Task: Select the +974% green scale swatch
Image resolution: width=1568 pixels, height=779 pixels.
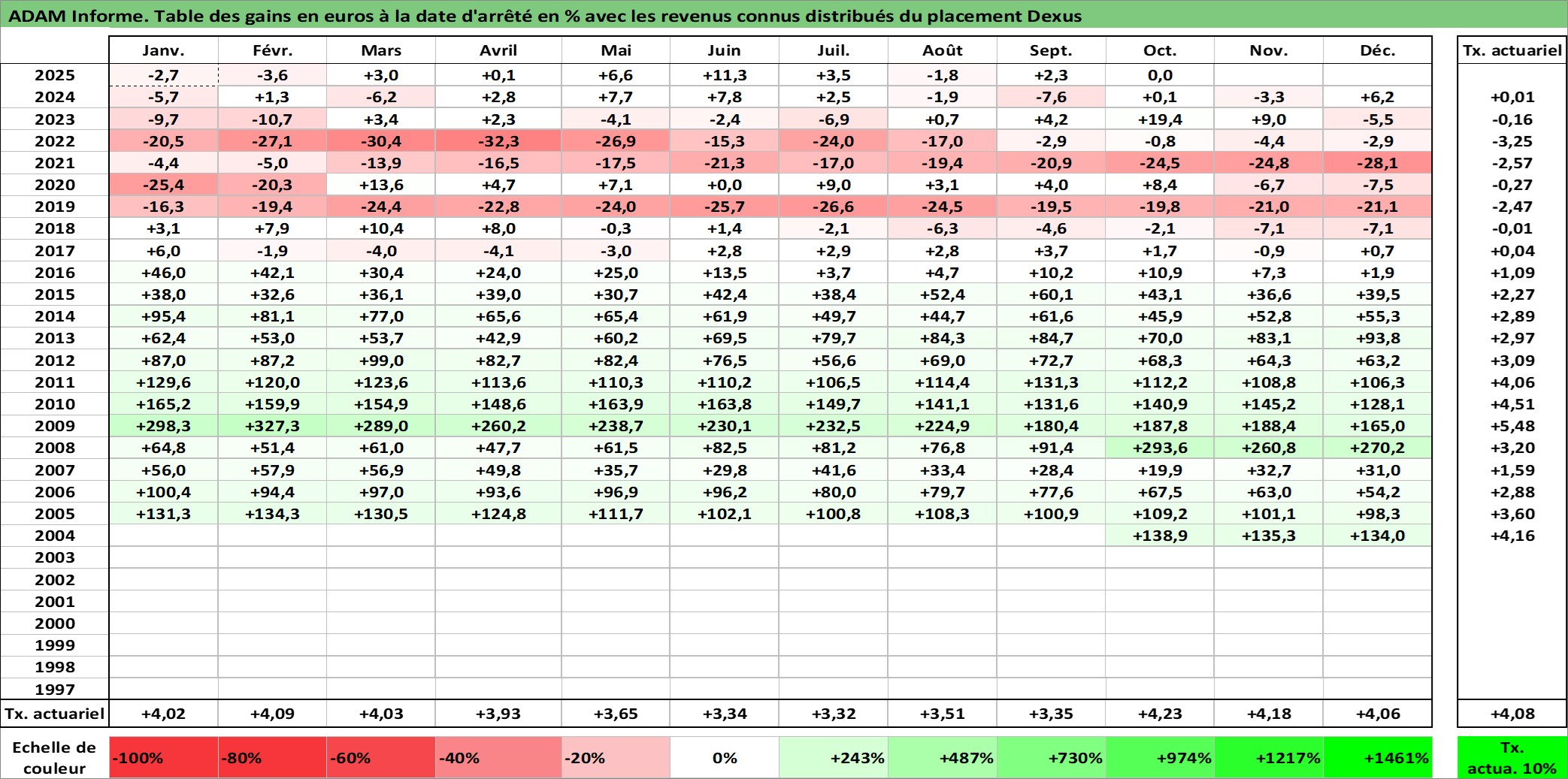Action: (1160, 757)
